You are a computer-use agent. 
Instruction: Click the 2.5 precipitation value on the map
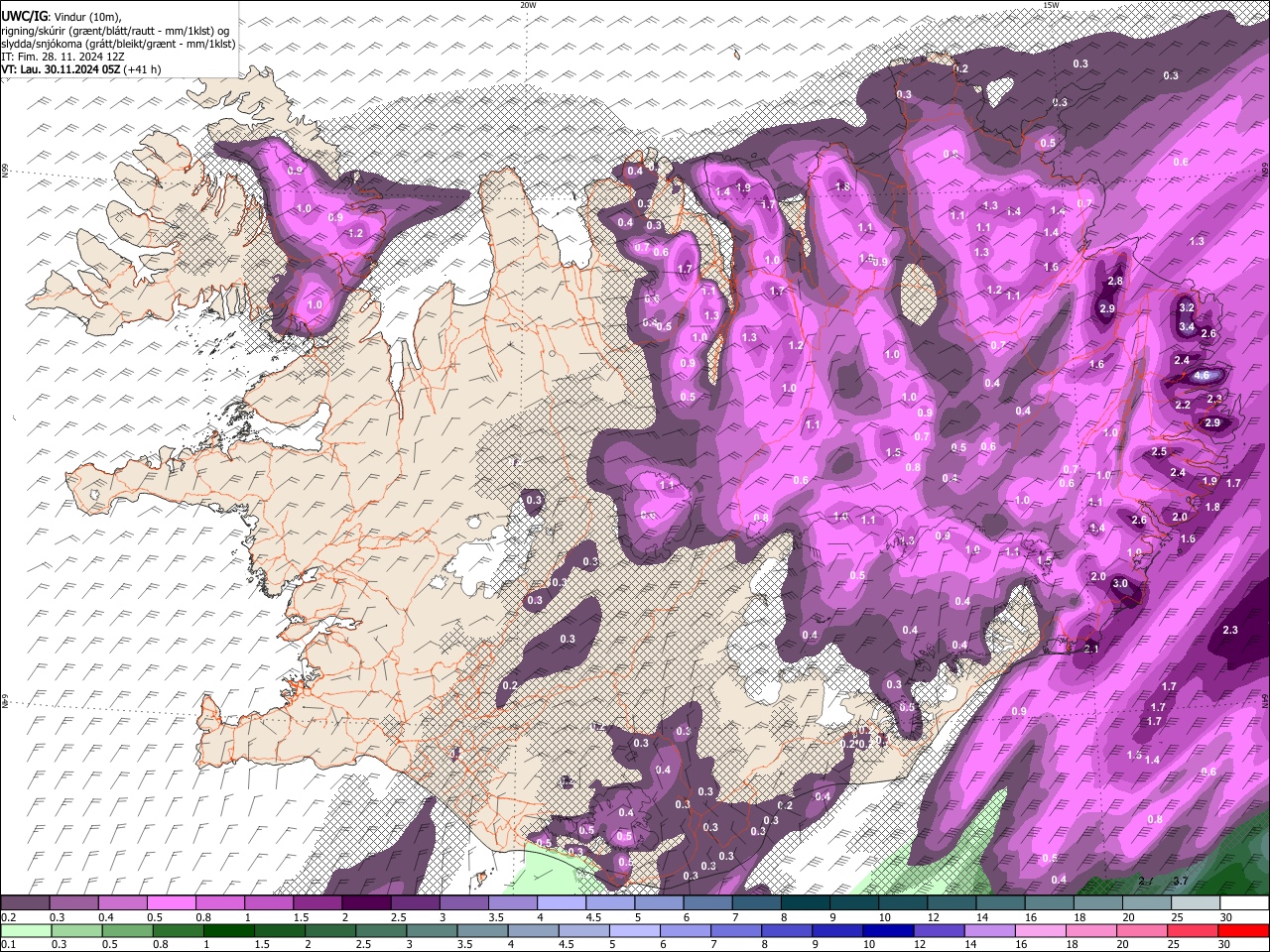[x=1159, y=452]
